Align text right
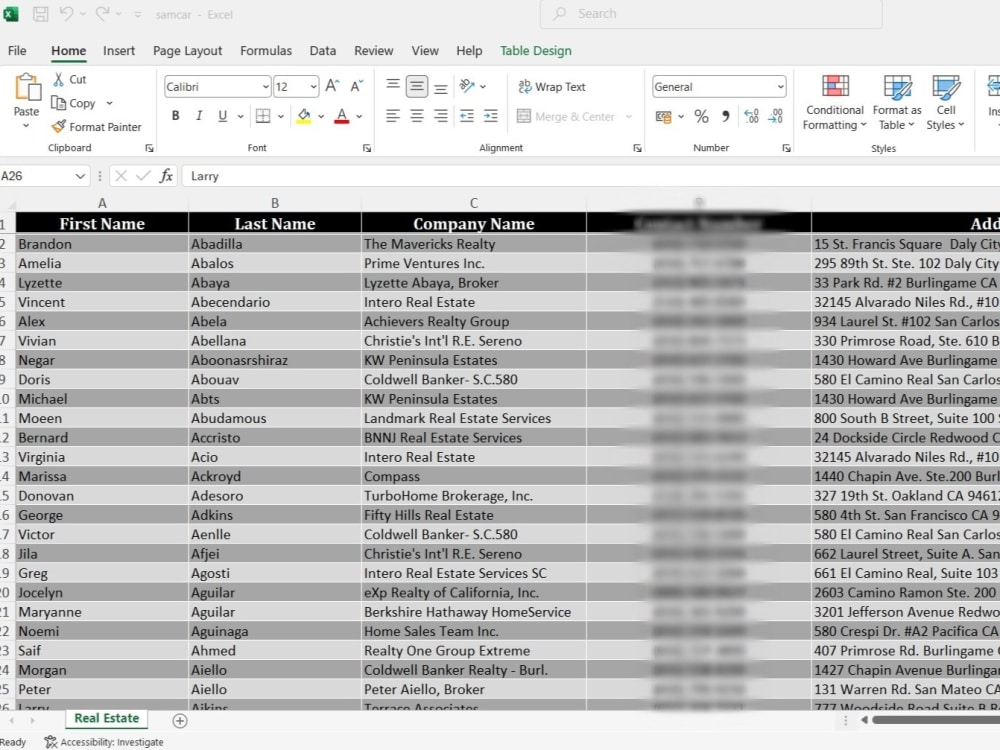Image resolution: width=1000 pixels, height=750 pixels. (440, 115)
